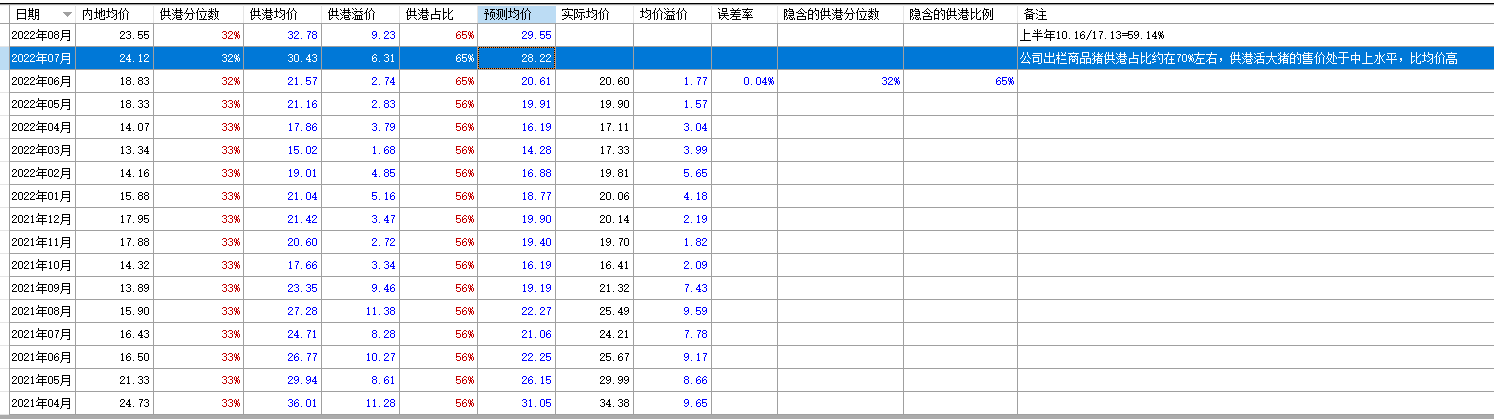Select the 2022年06月 date cell
1494x419 pixels.
click(43, 81)
